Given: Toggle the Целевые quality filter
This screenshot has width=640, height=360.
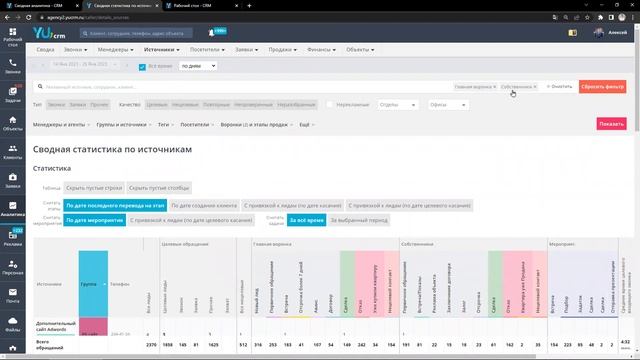Looking at the screenshot, I should click(x=157, y=104).
